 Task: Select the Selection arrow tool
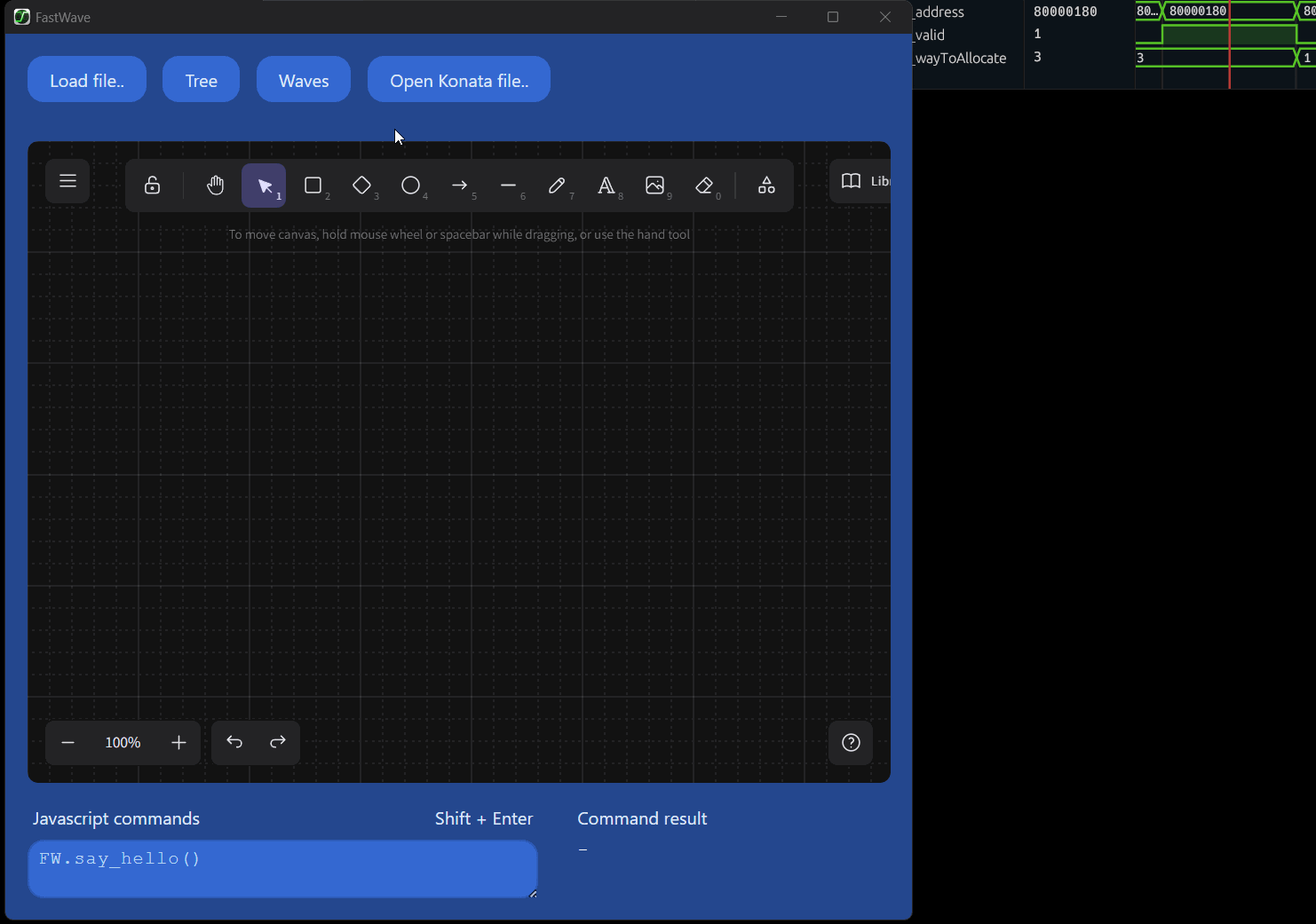click(x=264, y=186)
